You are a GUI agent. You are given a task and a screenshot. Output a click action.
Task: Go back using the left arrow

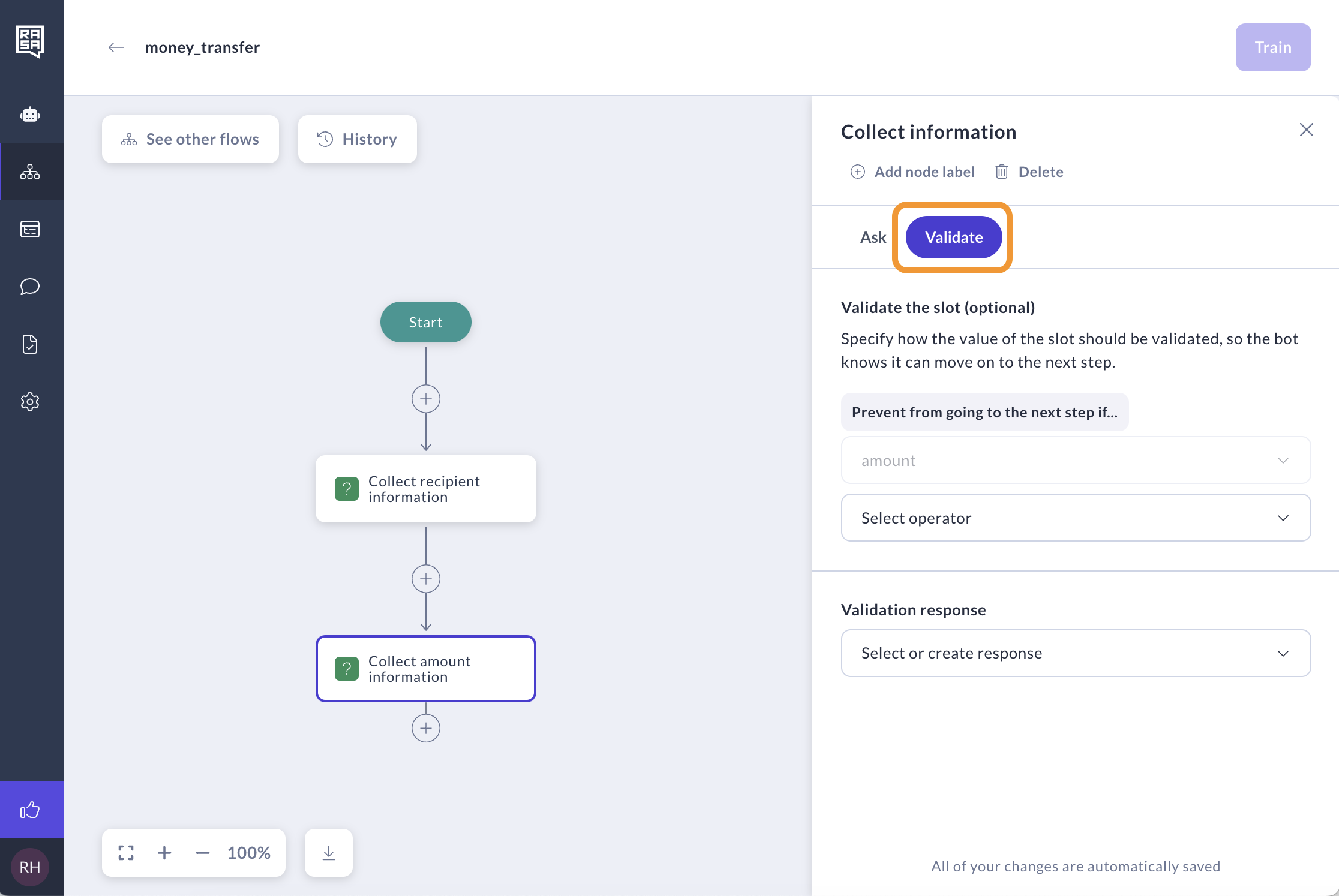[116, 47]
